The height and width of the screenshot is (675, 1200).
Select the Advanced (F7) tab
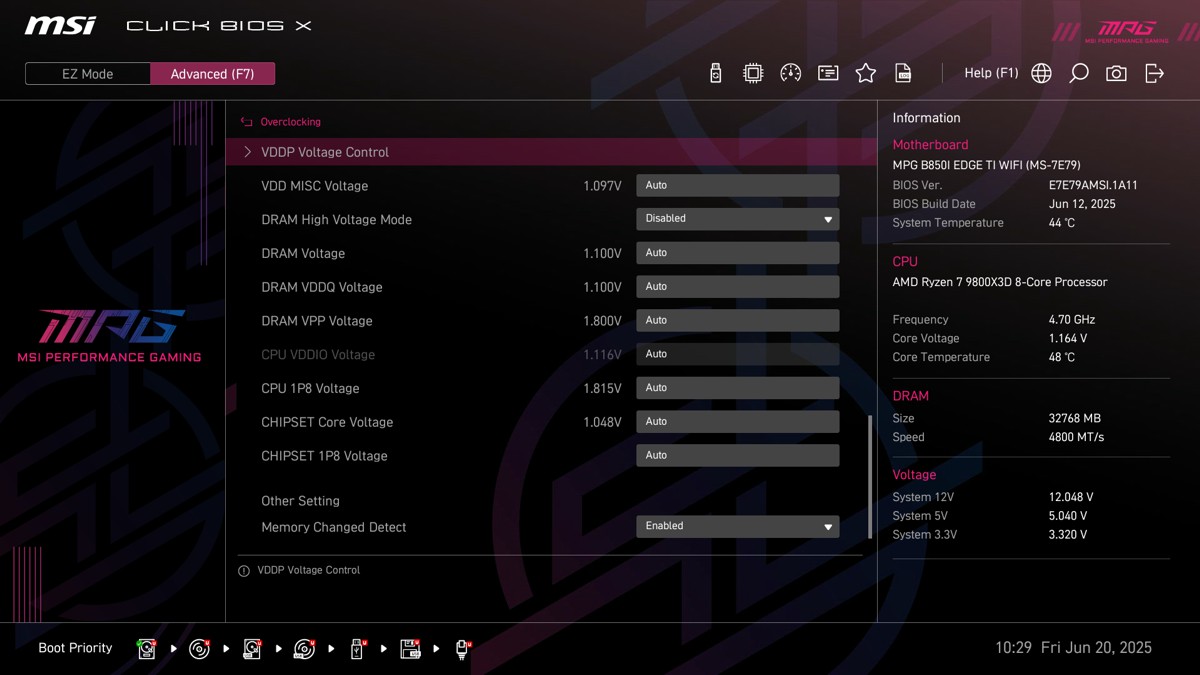click(213, 74)
